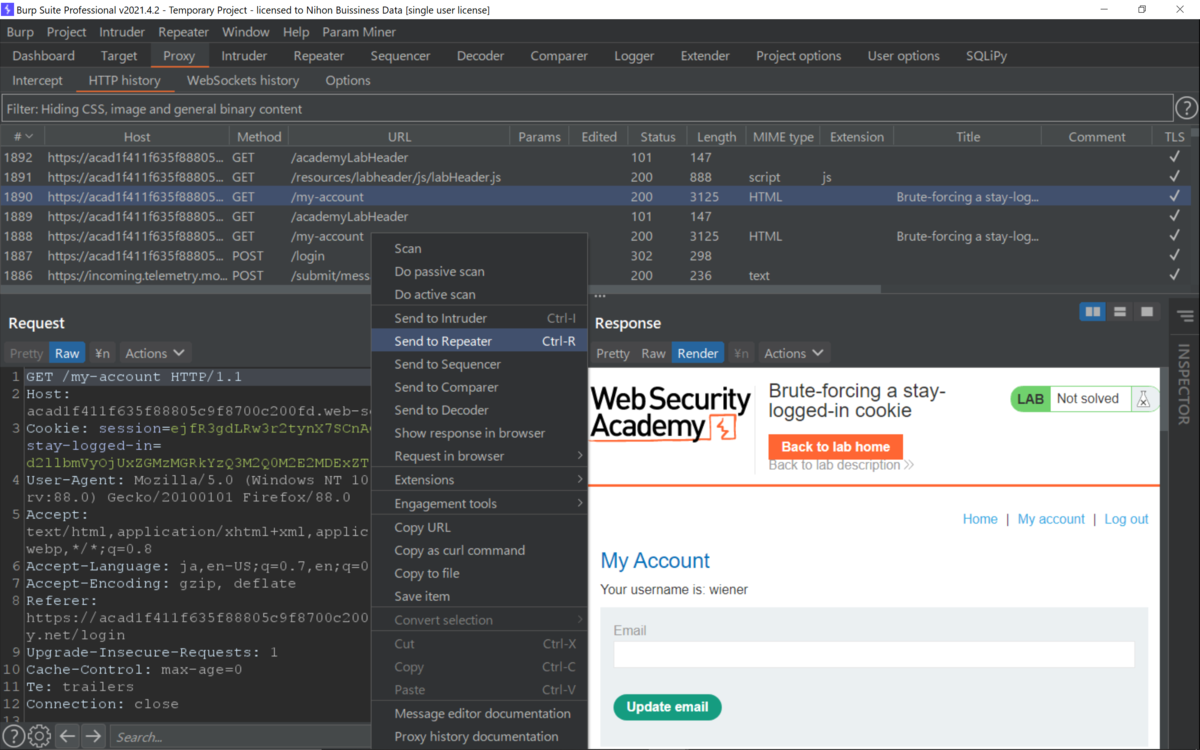This screenshot has height=750, width=1200.
Task: Click the filter bar to edit filter
Action: [587, 109]
